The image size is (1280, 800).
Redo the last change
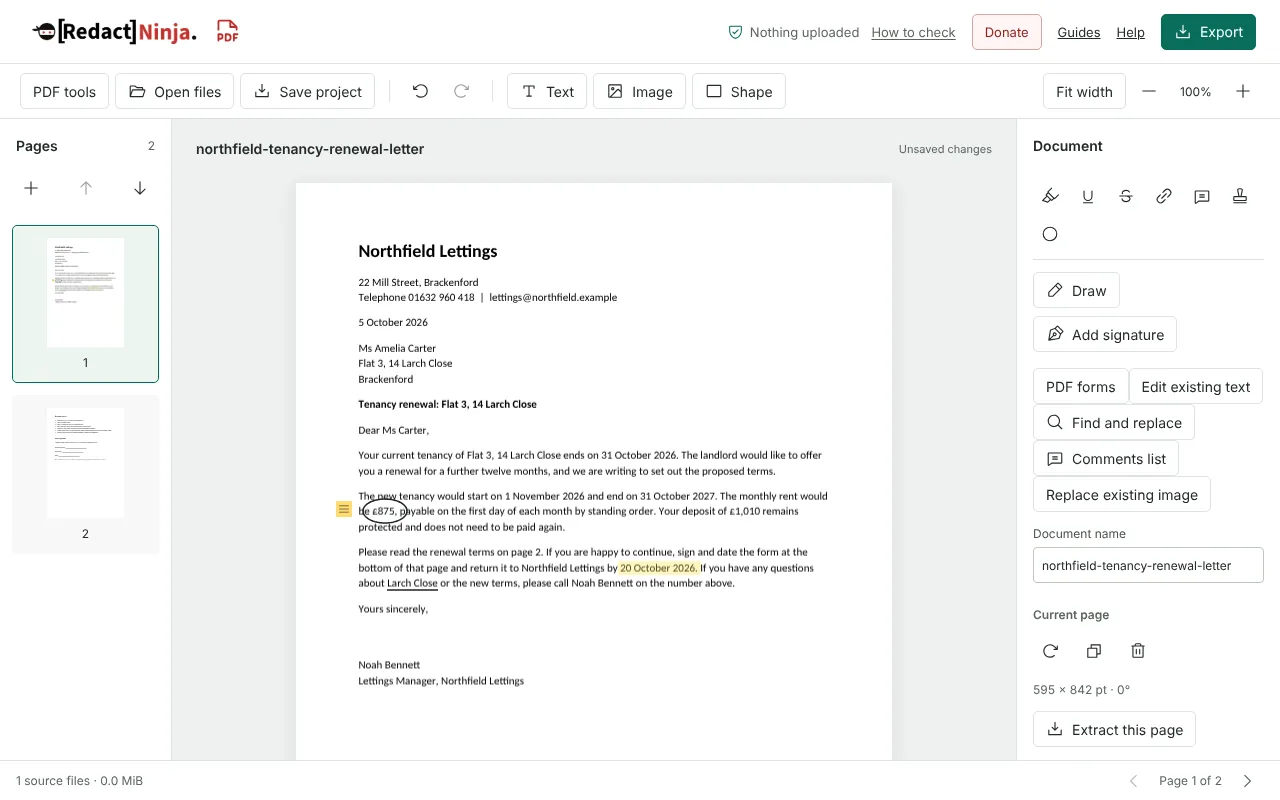click(x=462, y=91)
